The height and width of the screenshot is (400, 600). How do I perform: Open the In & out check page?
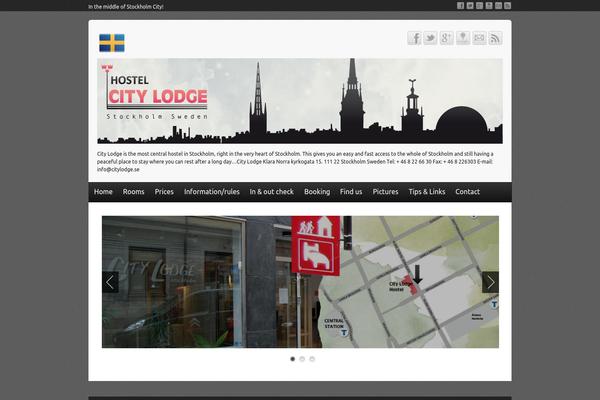272,192
